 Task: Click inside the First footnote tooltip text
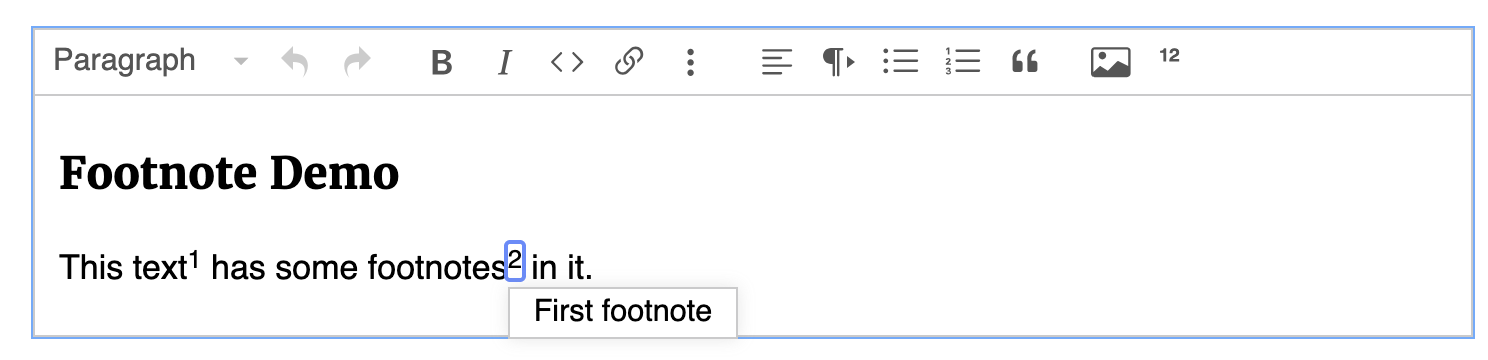point(623,311)
